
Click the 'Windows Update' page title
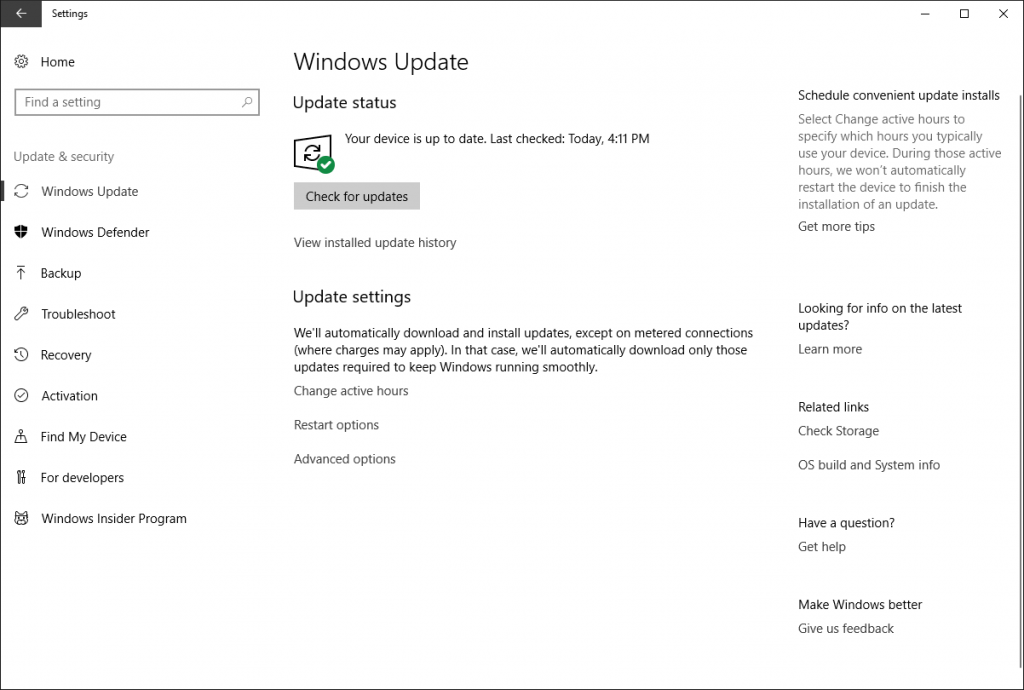point(381,61)
